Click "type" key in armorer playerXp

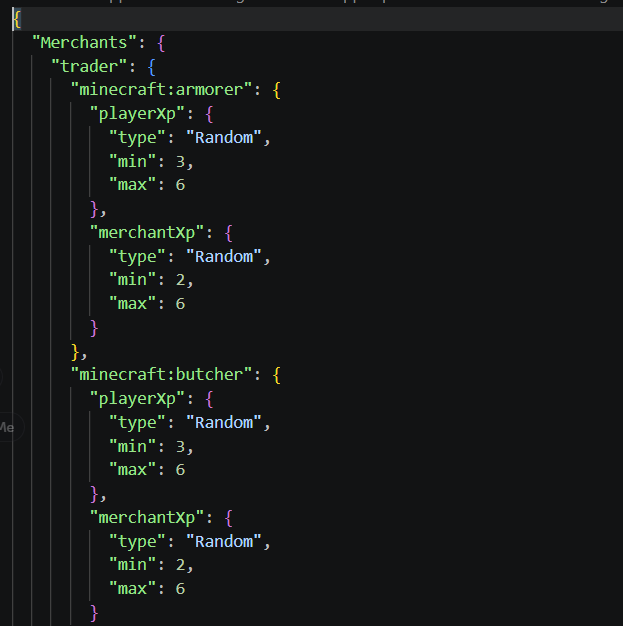point(137,138)
